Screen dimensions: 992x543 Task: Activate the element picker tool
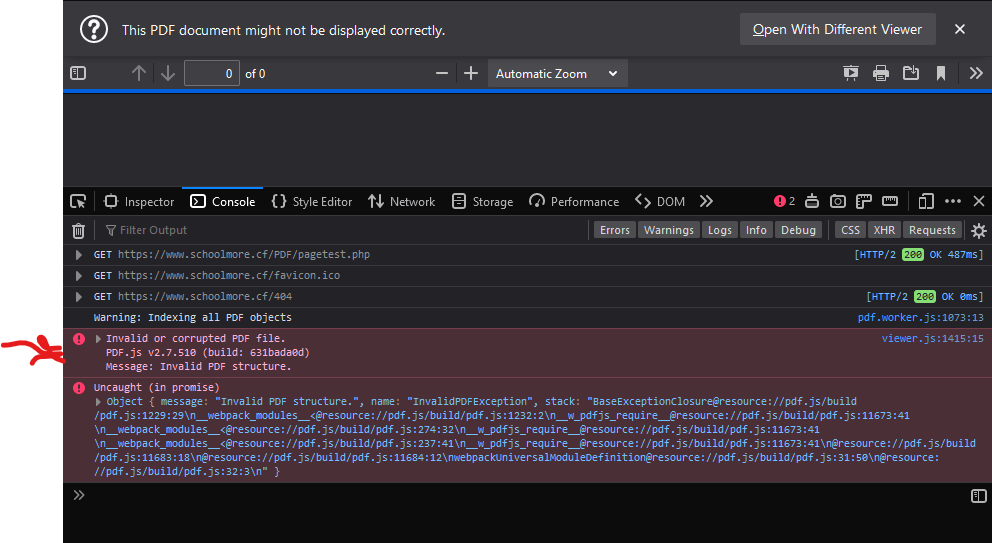tap(78, 201)
